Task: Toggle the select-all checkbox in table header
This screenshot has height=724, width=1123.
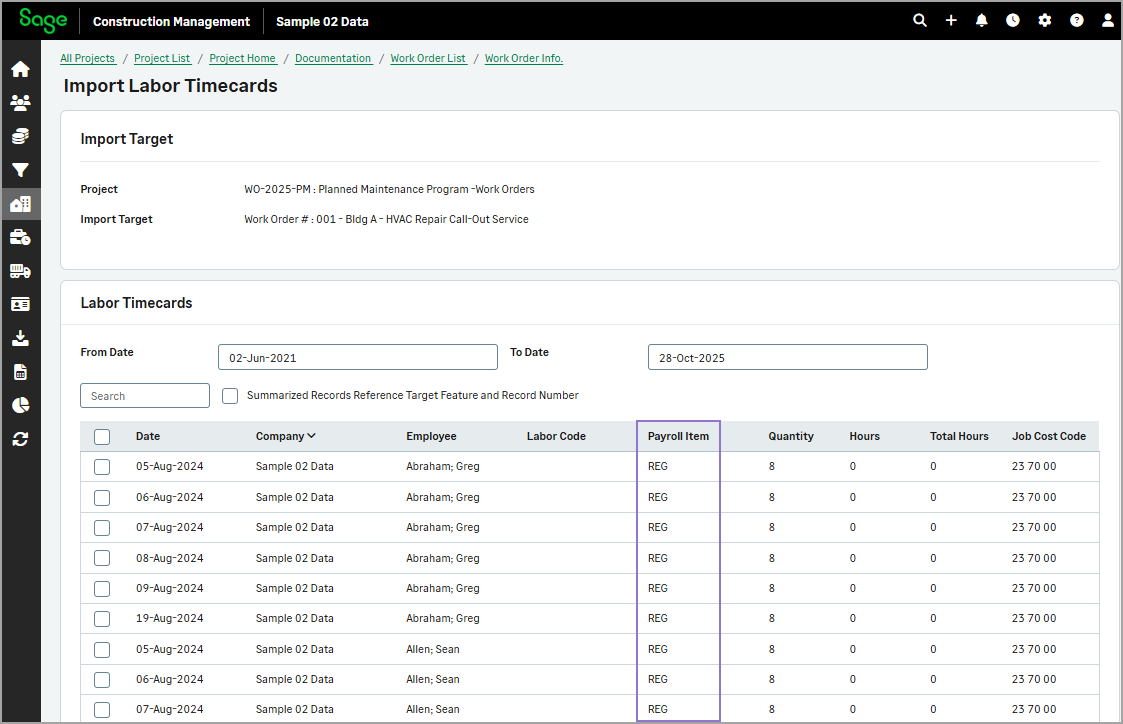Action: point(102,436)
